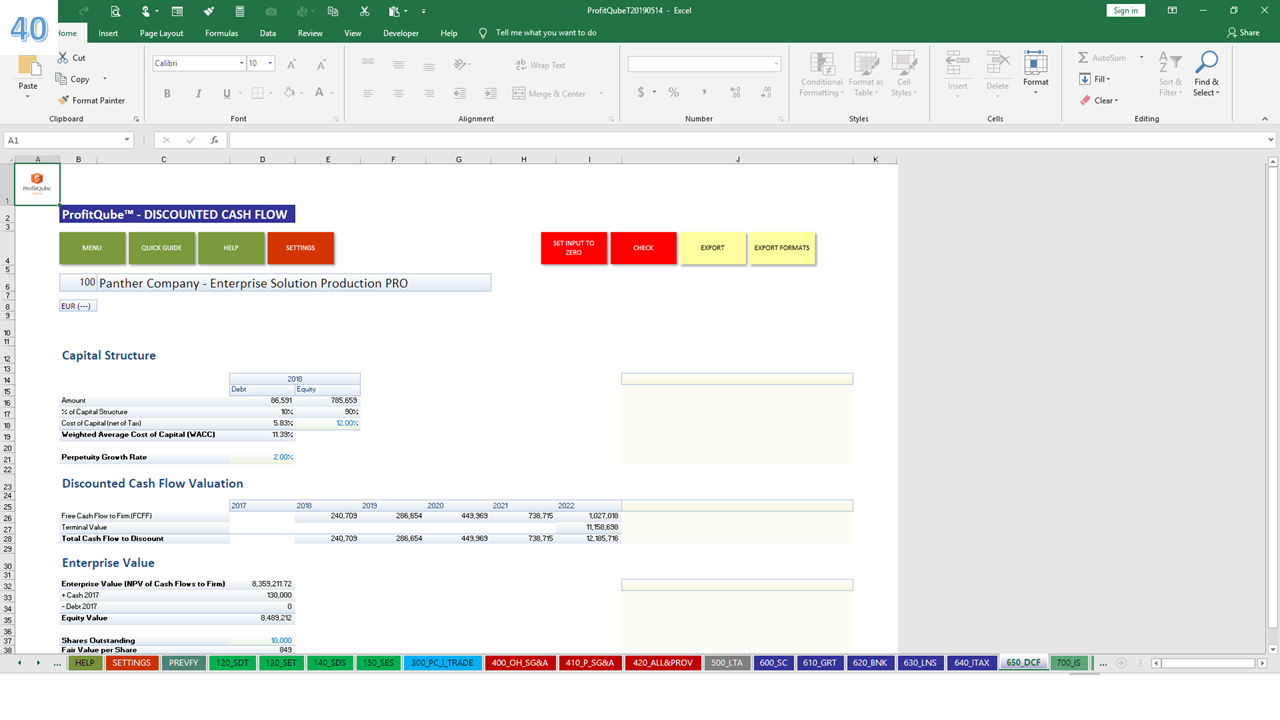
Task: Open the font size dropdown showing 10
Action: 271,63
